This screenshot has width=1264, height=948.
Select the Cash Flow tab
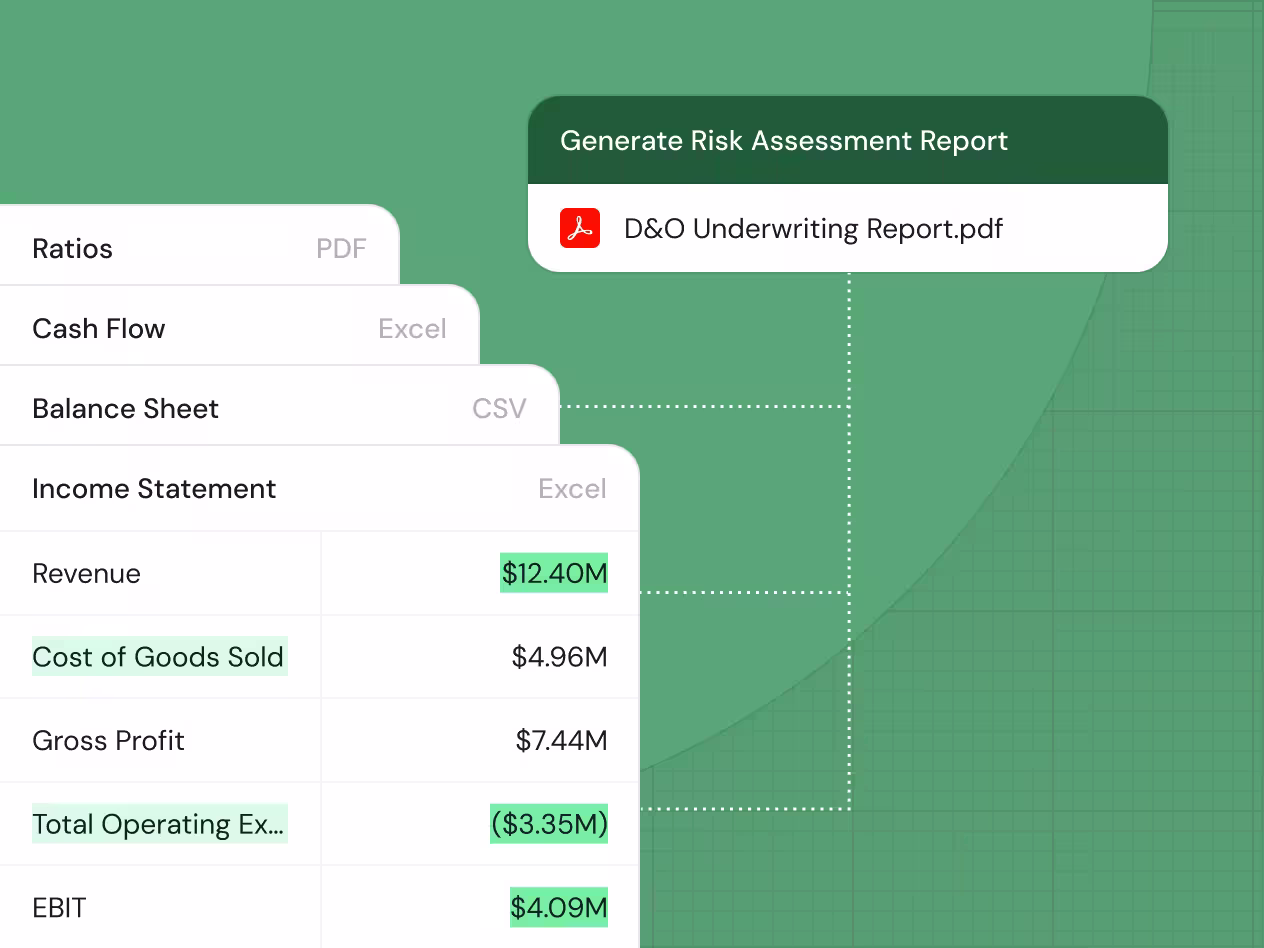239,325
